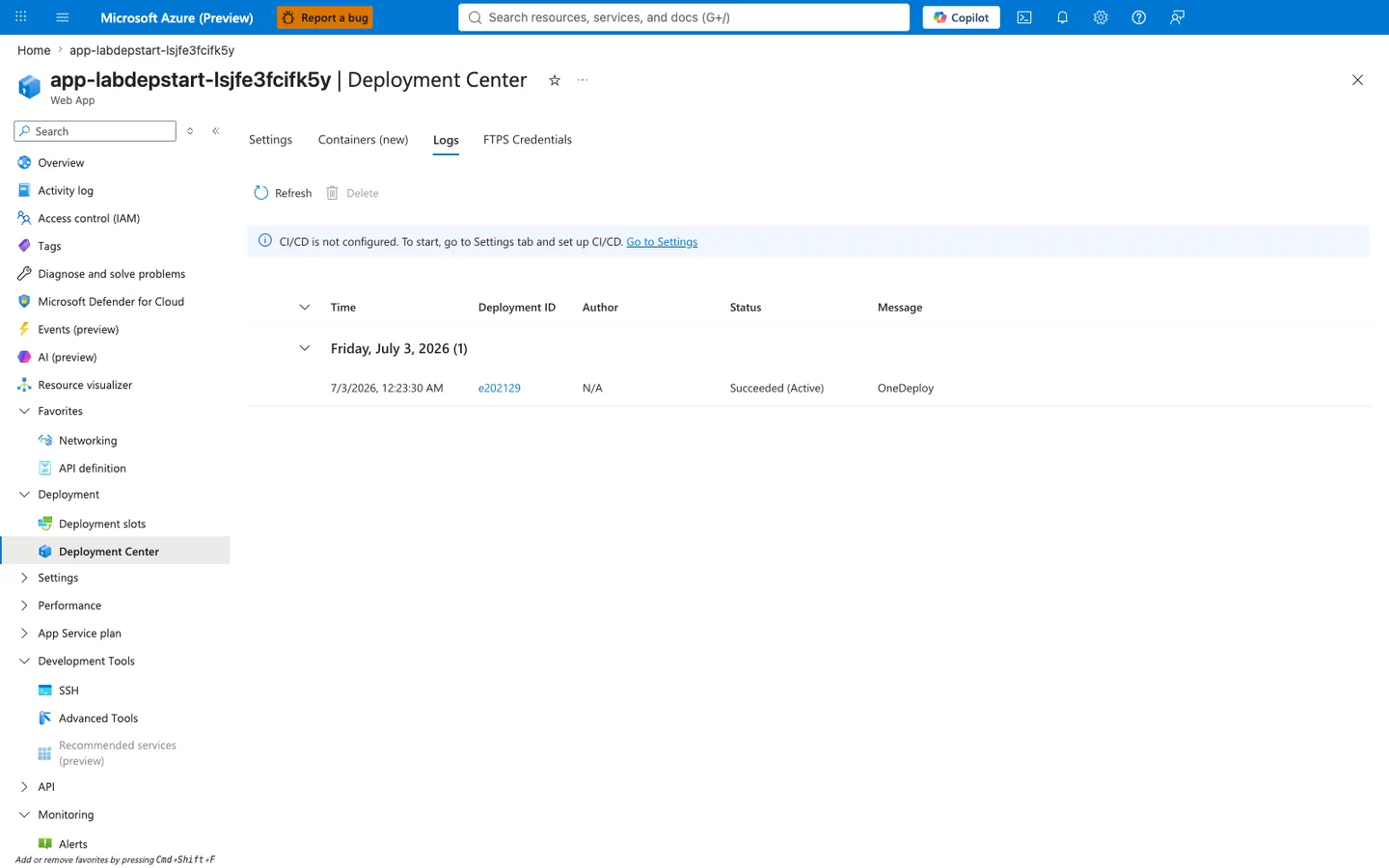Image resolution: width=1389 pixels, height=868 pixels.
Task: Open Resource visualizer
Action: point(85,385)
